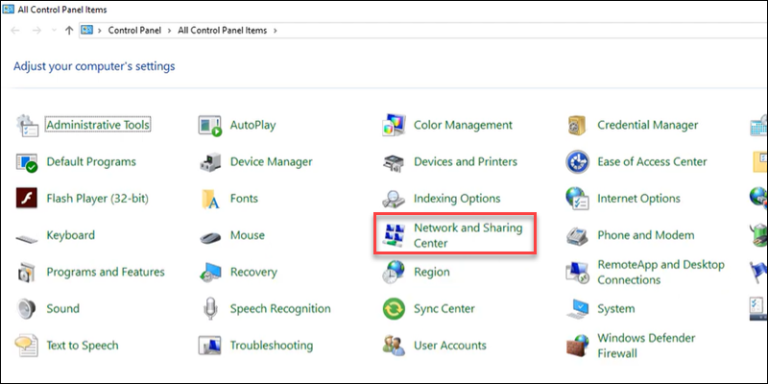Open the User Accounts link
Viewport: 768px width, 384px height.
point(450,345)
